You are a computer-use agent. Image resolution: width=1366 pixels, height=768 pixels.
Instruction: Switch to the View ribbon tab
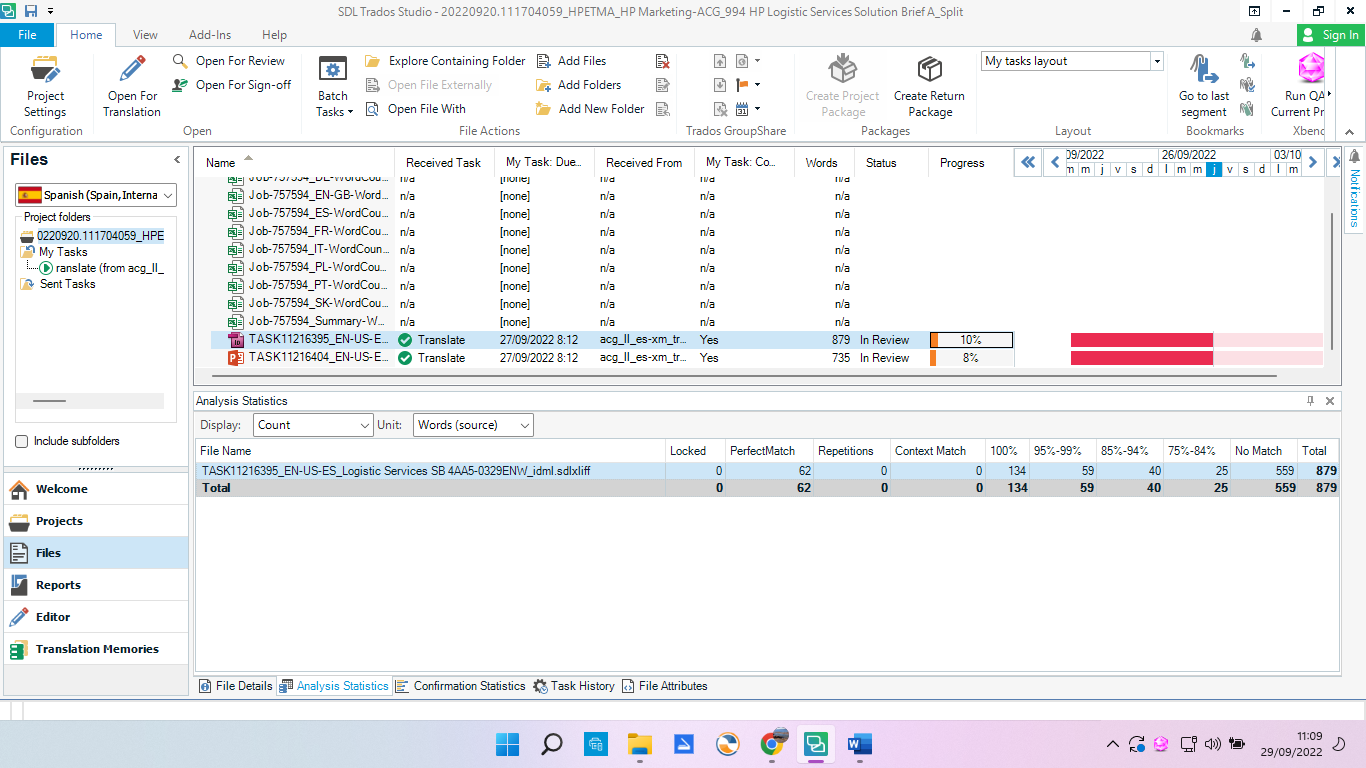point(145,35)
